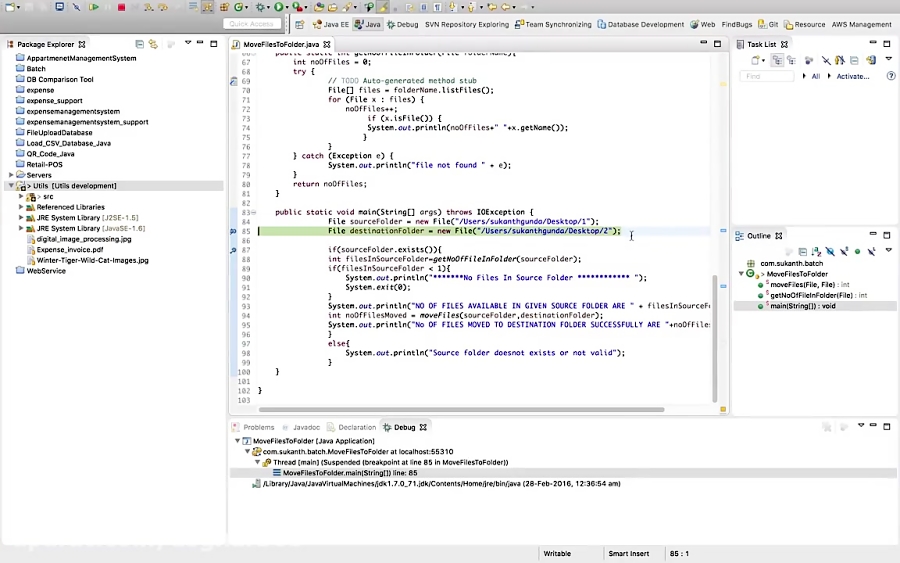Open AWS Management perspective

[x=861, y=24]
